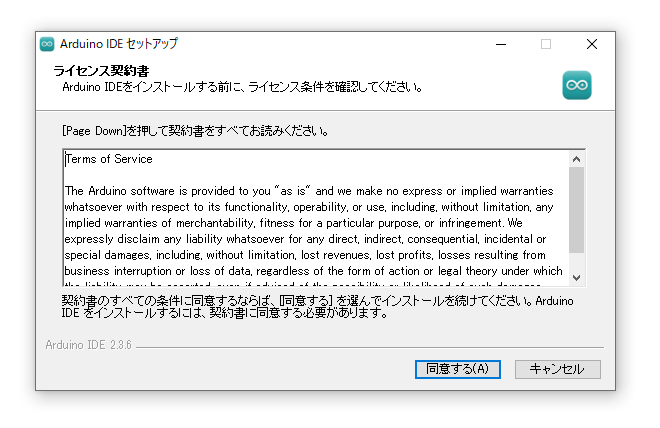
Task: Click the ライセンス契約書 header title
Action: (101, 71)
